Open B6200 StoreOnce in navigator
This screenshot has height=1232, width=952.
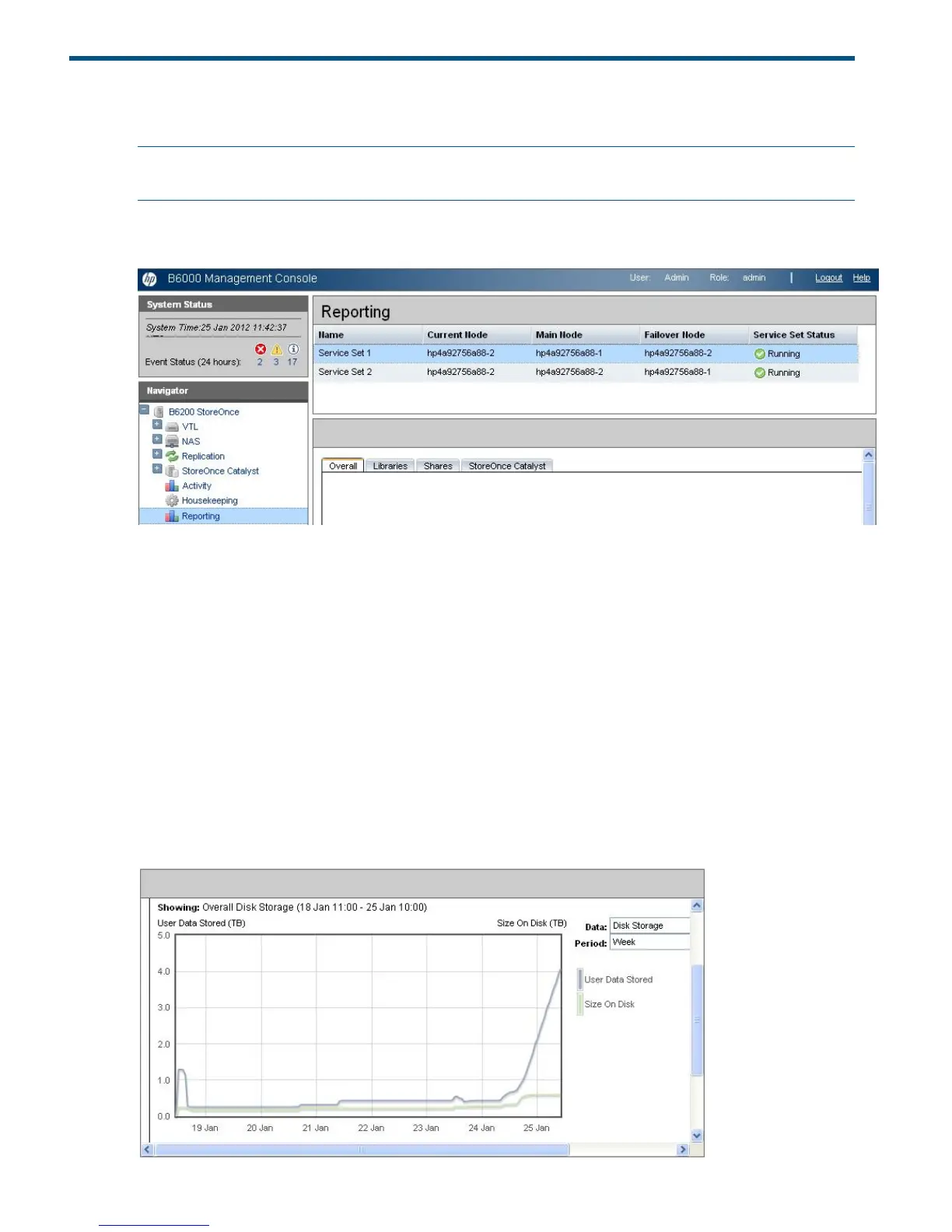[204, 412]
